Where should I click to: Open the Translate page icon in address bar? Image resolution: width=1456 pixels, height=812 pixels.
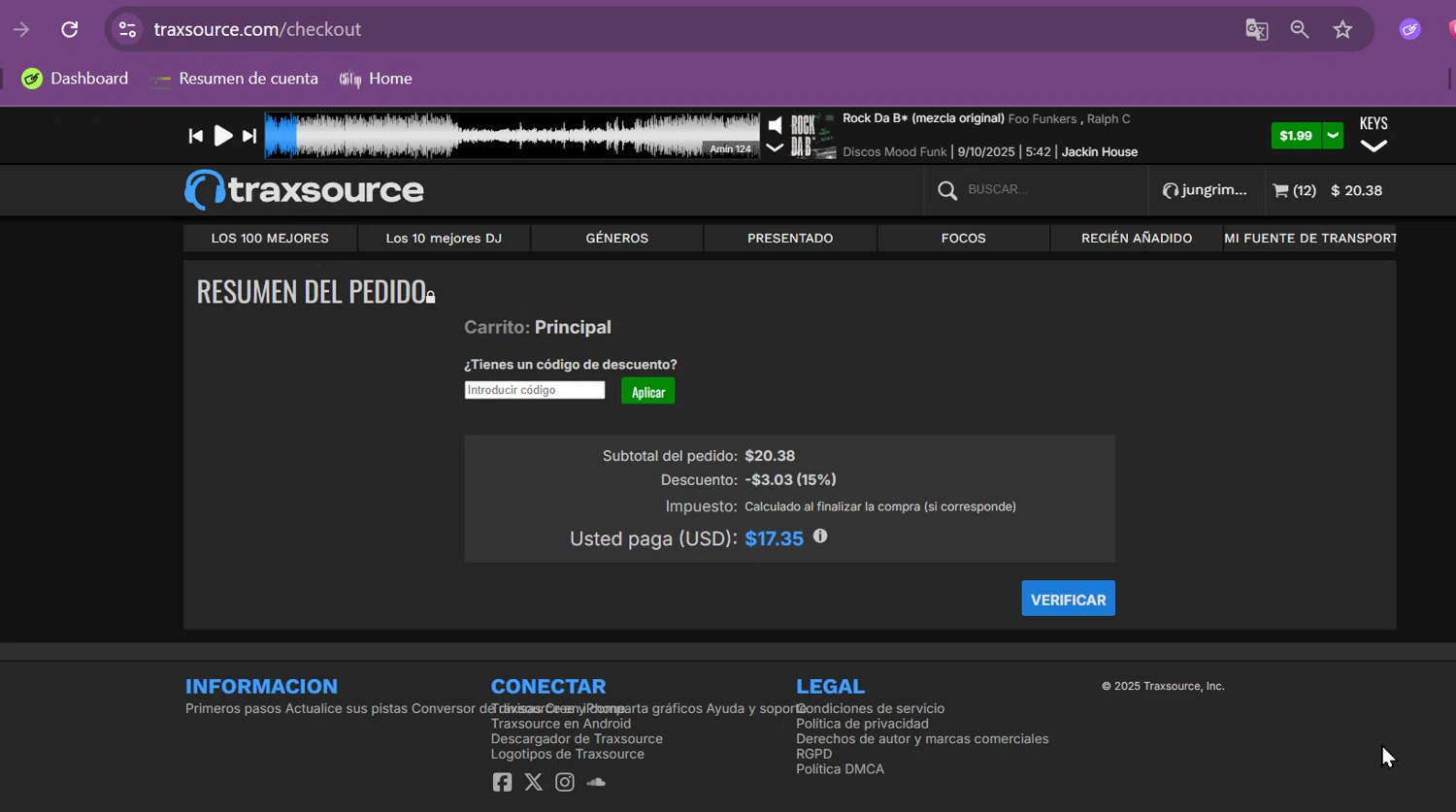click(x=1257, y=29)
